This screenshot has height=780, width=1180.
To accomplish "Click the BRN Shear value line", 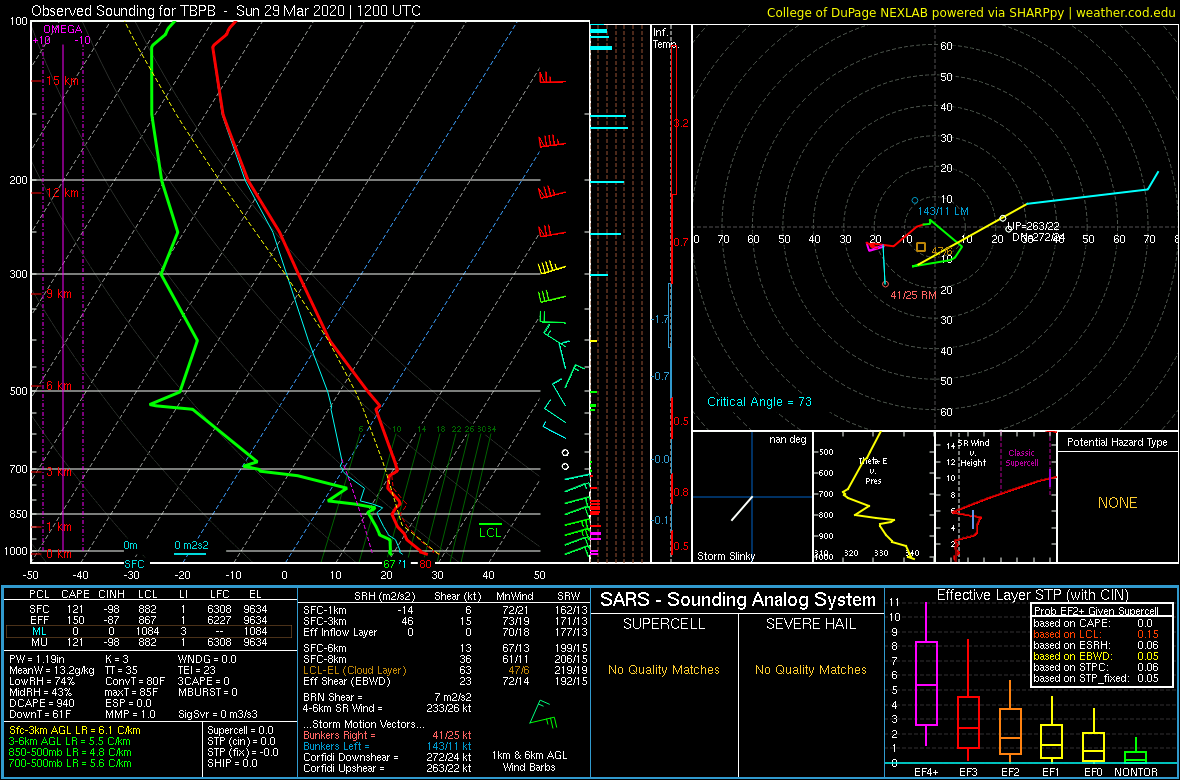I will click(387, 697).
